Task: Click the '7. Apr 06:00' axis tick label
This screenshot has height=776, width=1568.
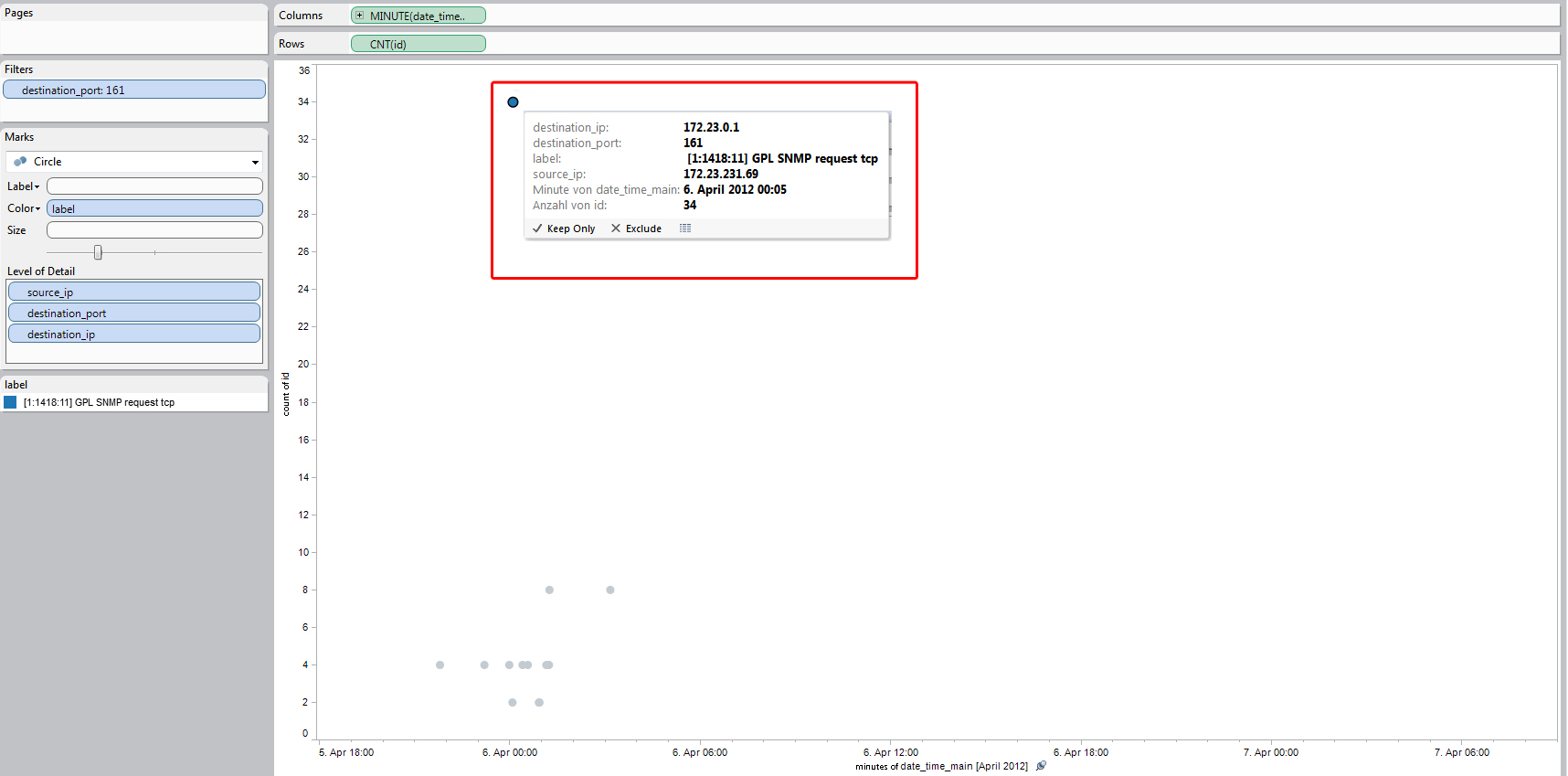Action: coord(1462,752)
